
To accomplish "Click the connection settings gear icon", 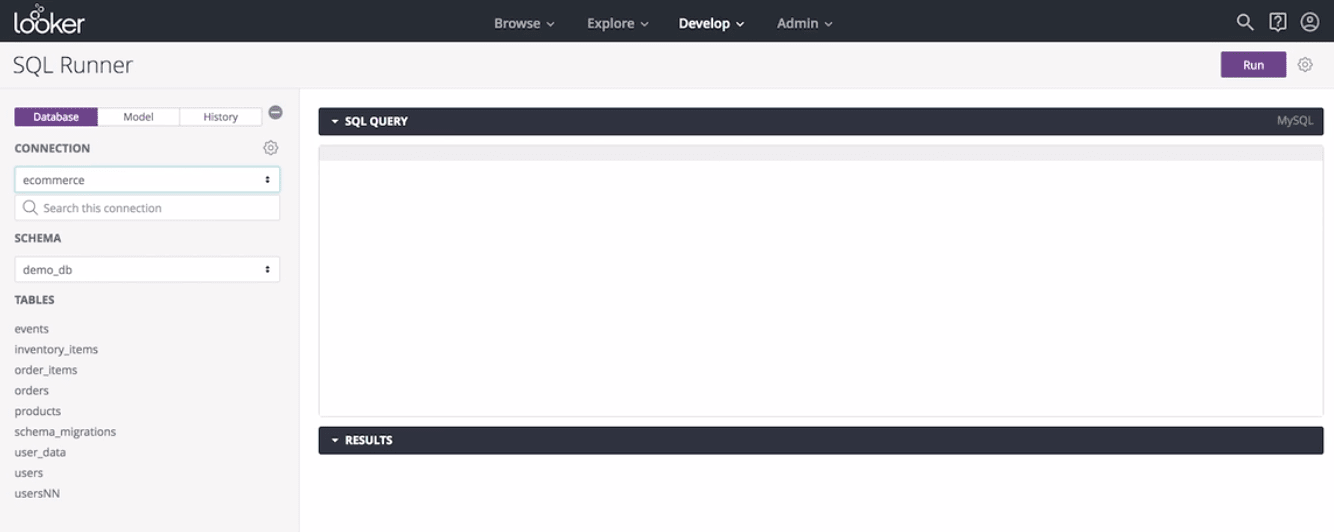I will coord(271,148).
